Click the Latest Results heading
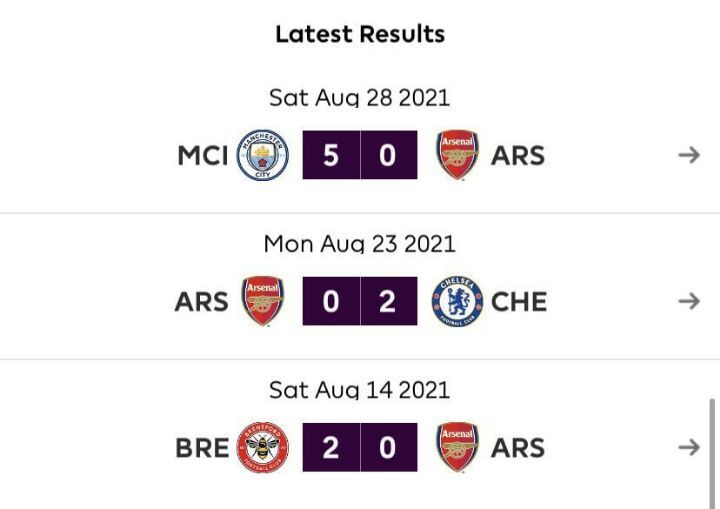720x509 pixels. 360,34
